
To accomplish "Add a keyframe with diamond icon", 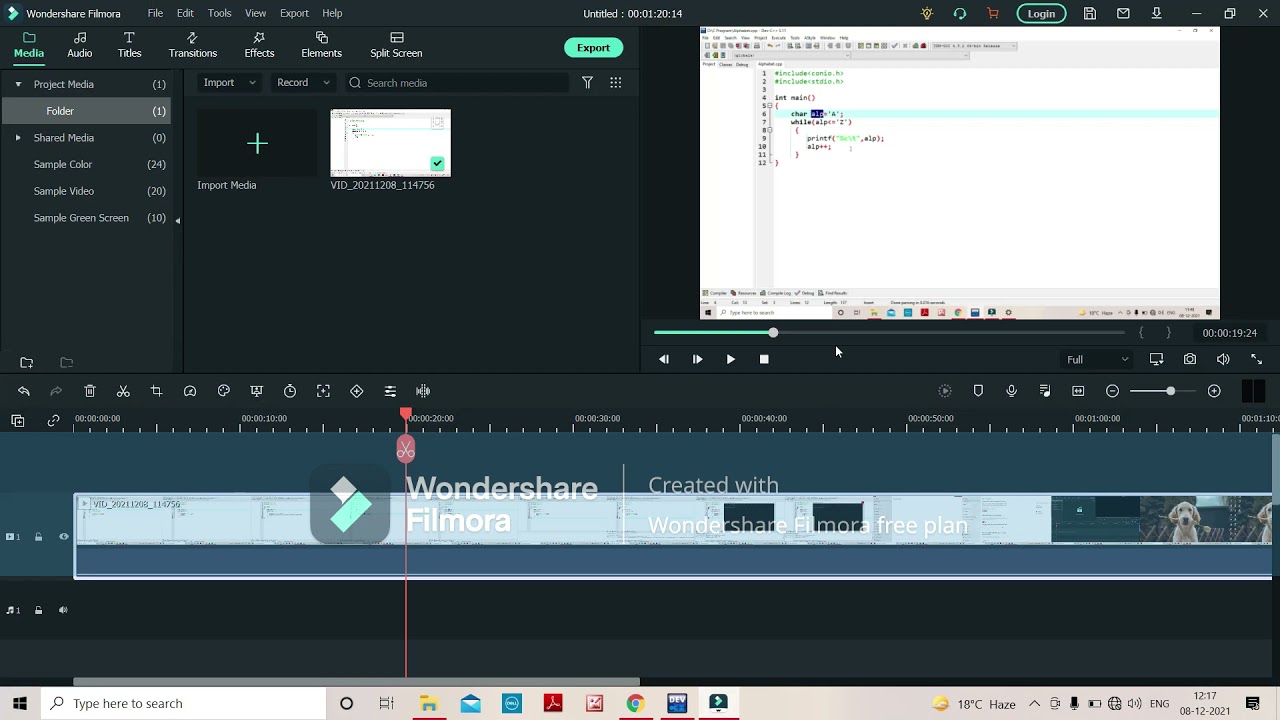I will [357, 391].
